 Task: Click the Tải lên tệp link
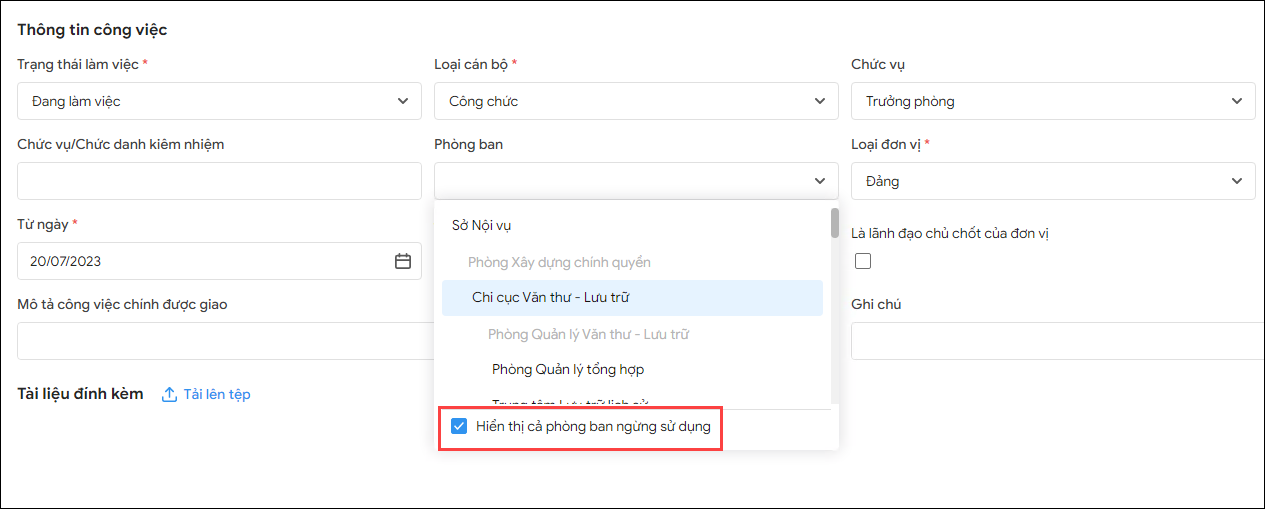[217, 394]
